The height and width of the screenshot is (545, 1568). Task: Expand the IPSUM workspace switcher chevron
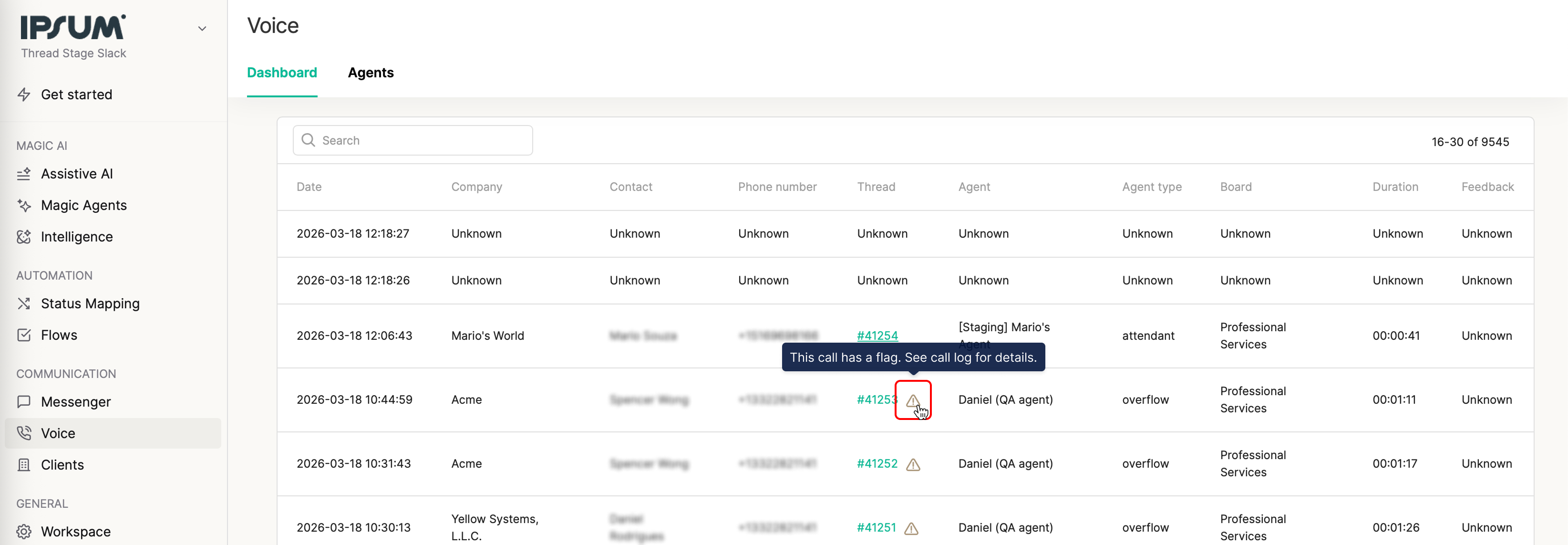pyautogui.click(x=202, y=29)
